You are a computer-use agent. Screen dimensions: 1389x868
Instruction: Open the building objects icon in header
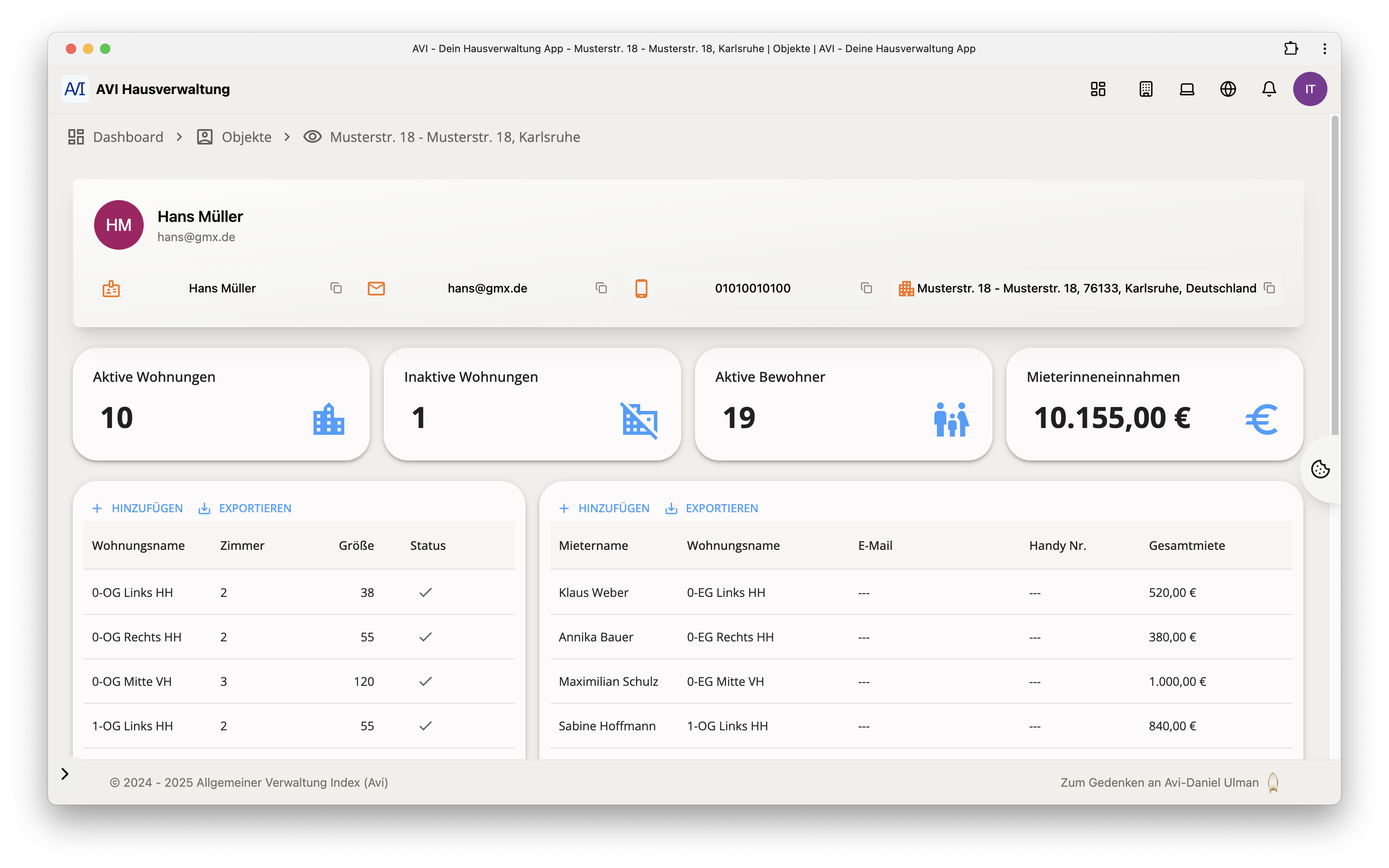[1146, 89]
